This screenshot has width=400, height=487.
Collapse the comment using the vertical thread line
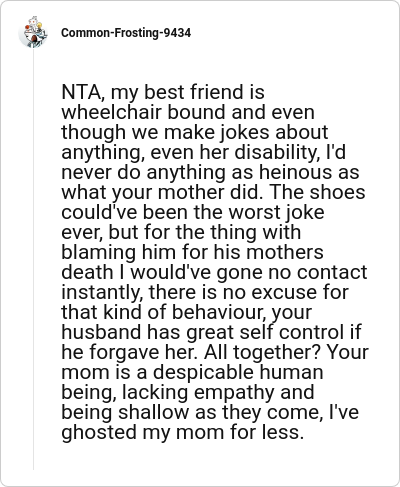pos(33,259)
